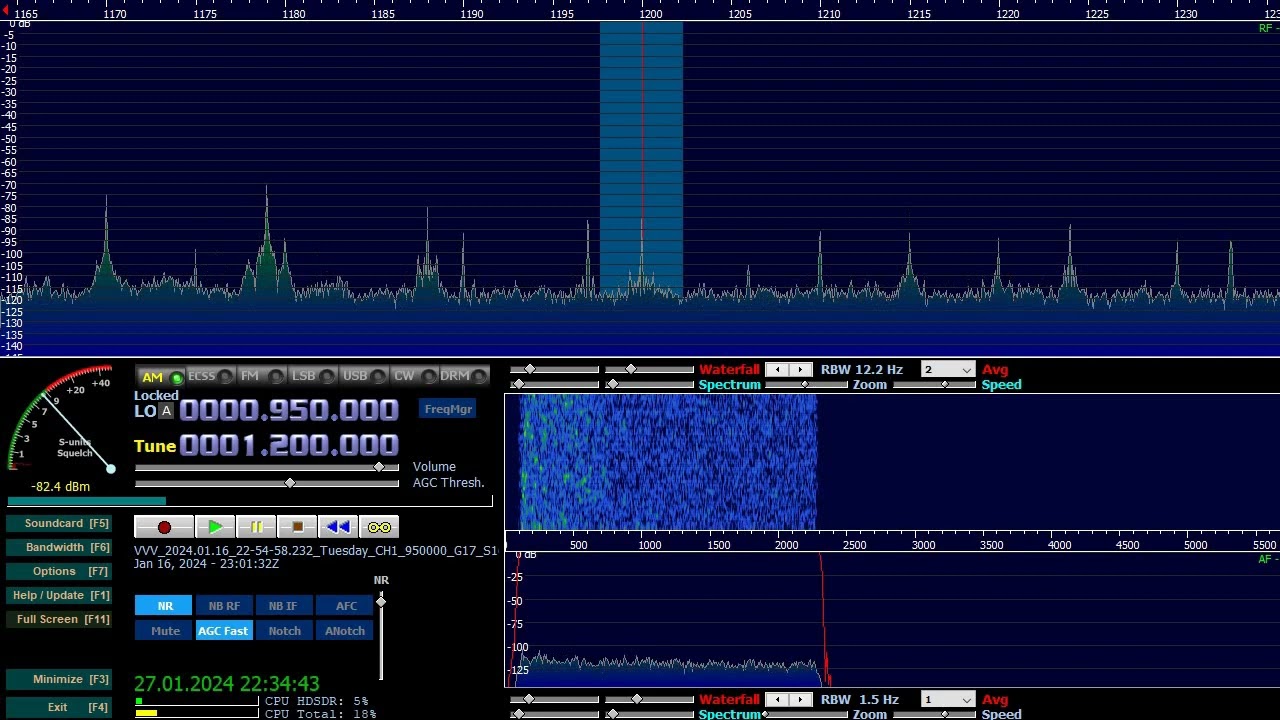Click the RBW left arrow in the AF panel

click(x=777, y=700)
